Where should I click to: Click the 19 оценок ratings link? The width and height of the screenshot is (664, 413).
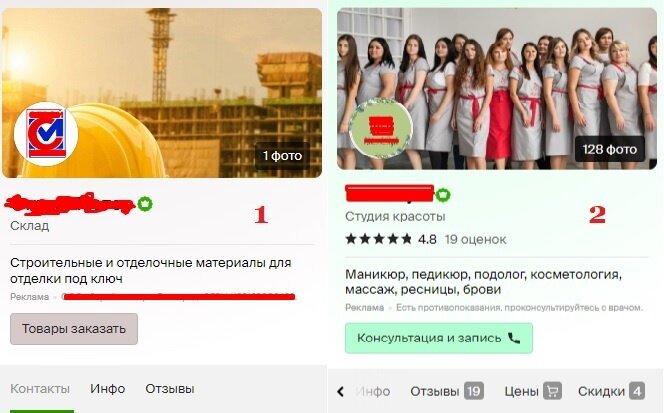(x=475, y=239)
